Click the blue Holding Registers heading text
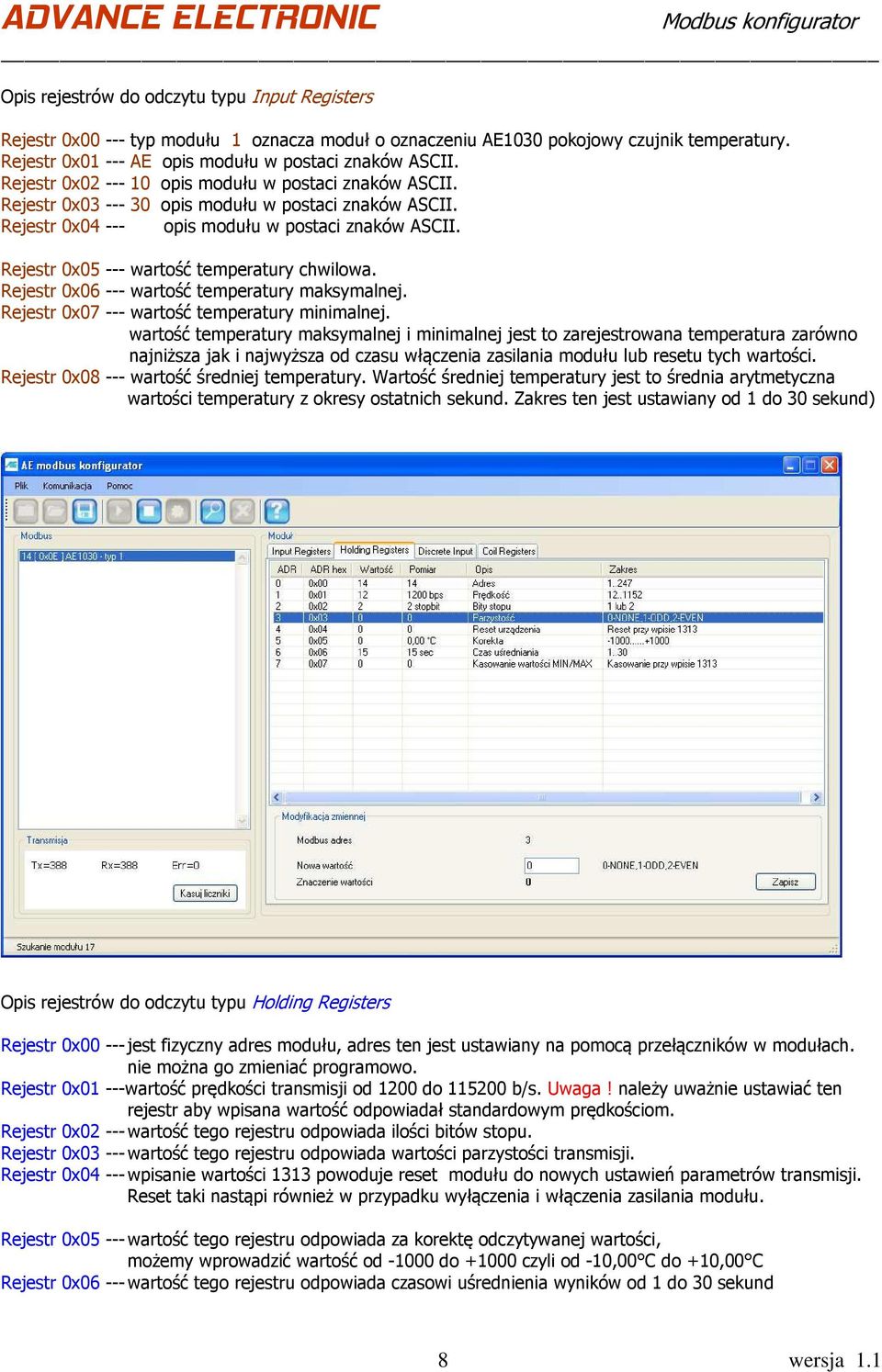This screenshot has height=1372, width=882. coord(322,1002)
